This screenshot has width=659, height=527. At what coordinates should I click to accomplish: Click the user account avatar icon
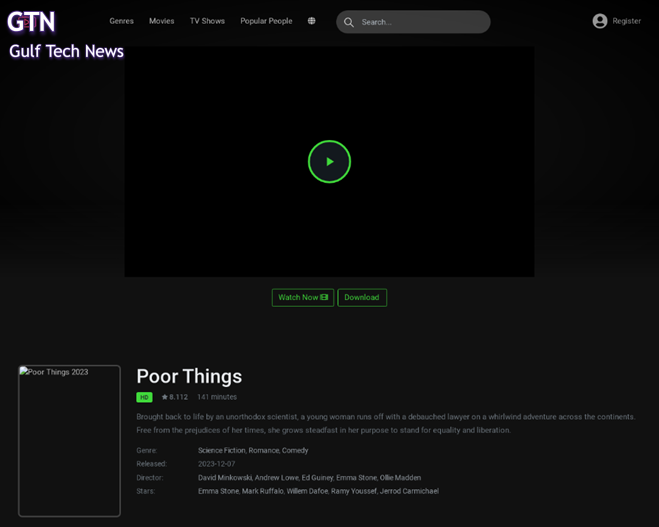600,21
